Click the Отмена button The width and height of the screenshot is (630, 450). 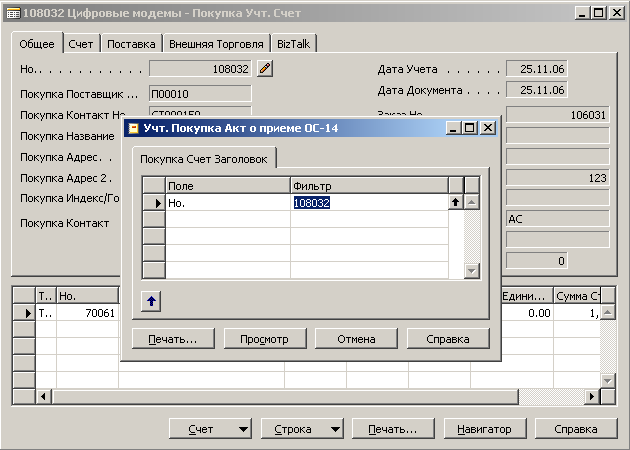356,339
